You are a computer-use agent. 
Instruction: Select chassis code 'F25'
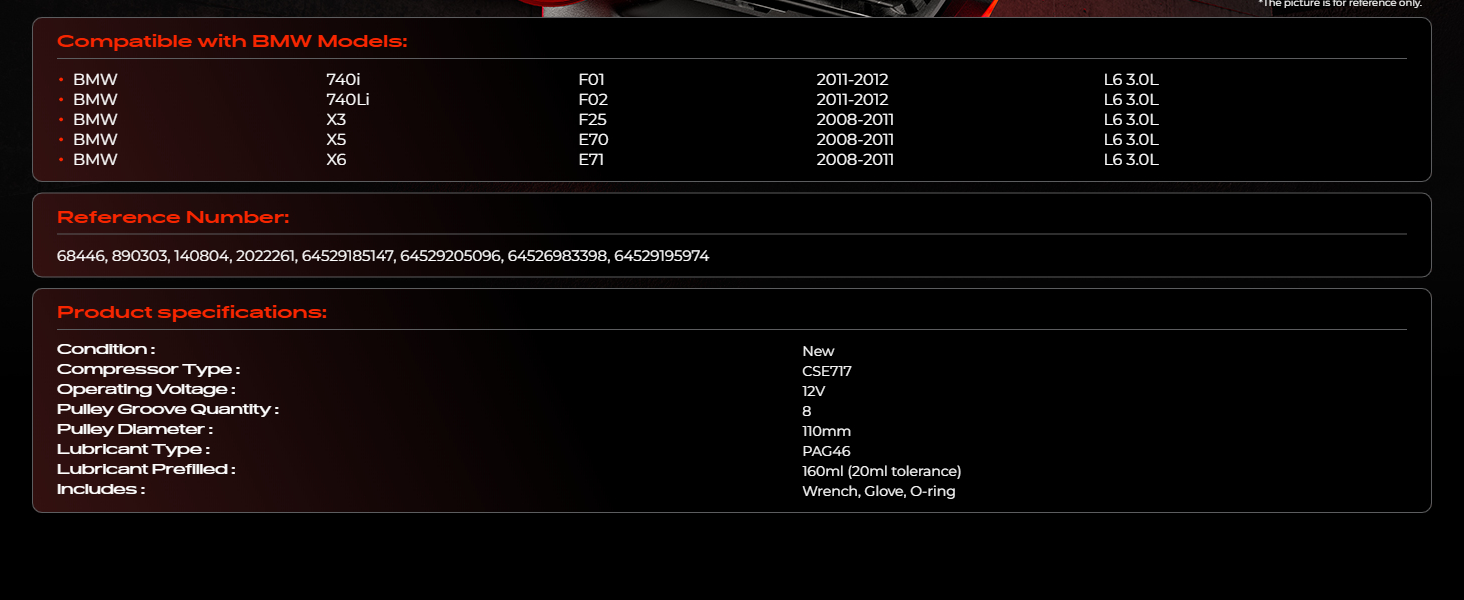[x=593, y=120]
